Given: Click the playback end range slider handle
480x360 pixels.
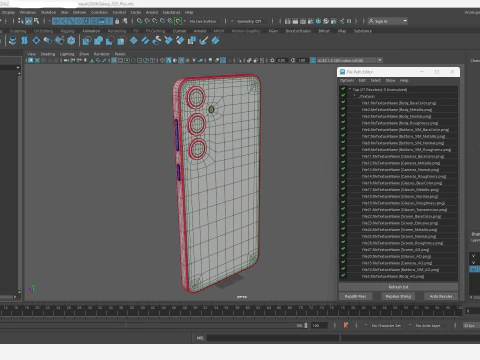Looking at the screenshot, I should (306, 325).
